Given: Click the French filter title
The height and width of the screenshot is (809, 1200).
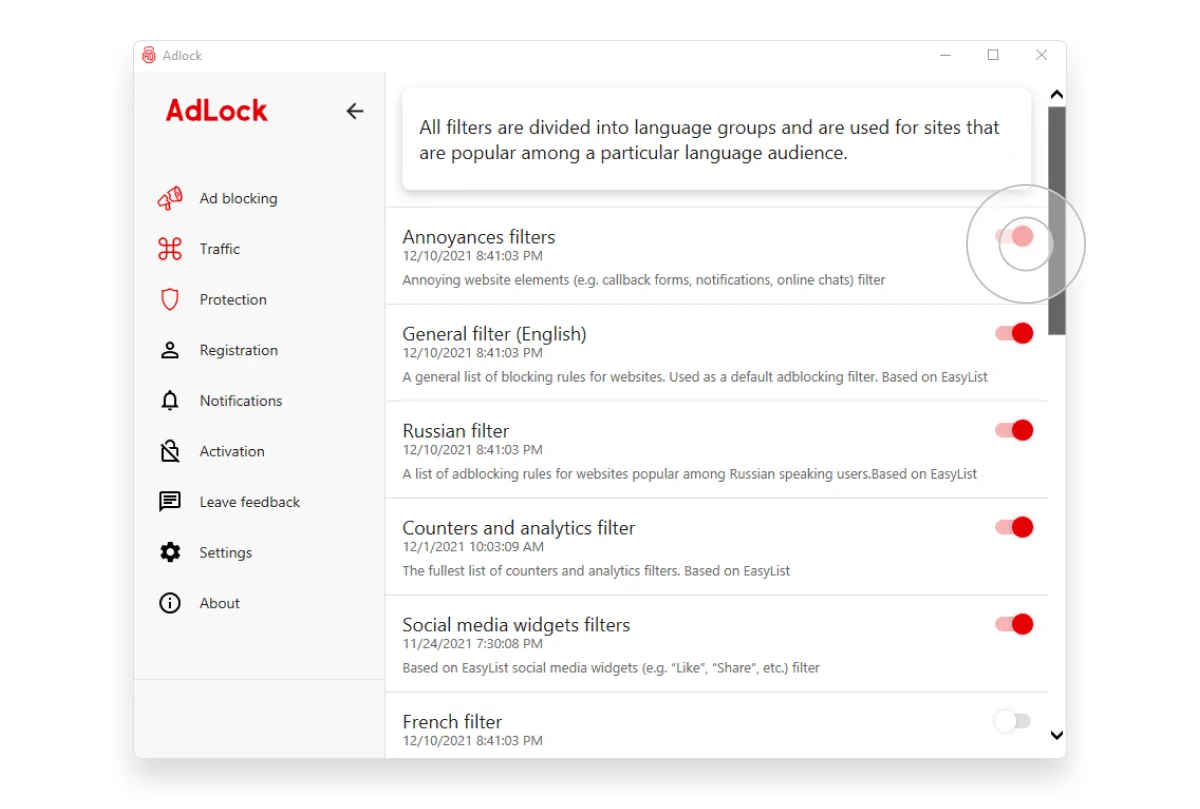Looking at the screenshot, I should coord(452,722).
